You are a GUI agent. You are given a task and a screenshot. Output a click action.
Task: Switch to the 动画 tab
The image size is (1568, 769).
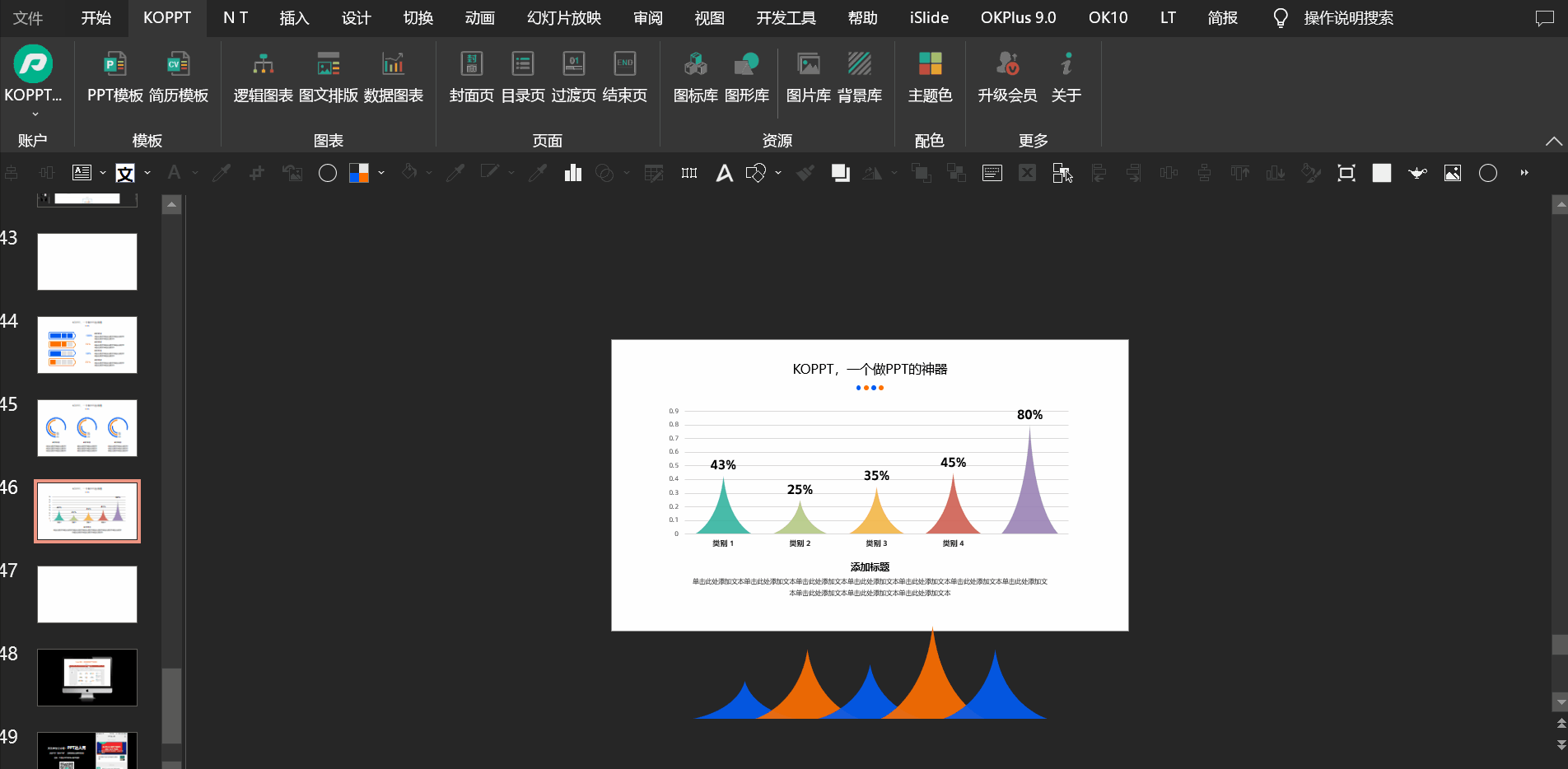[x=480, y=18]
